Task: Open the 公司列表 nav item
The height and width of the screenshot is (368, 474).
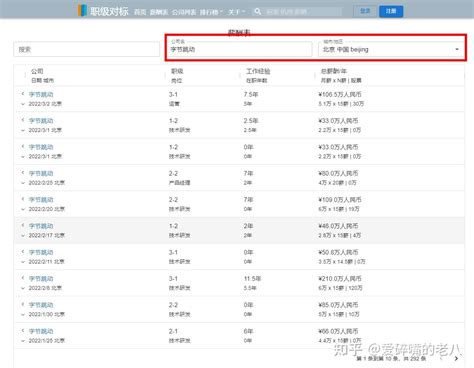Action: pyautogui.click(x=184, y=12)
